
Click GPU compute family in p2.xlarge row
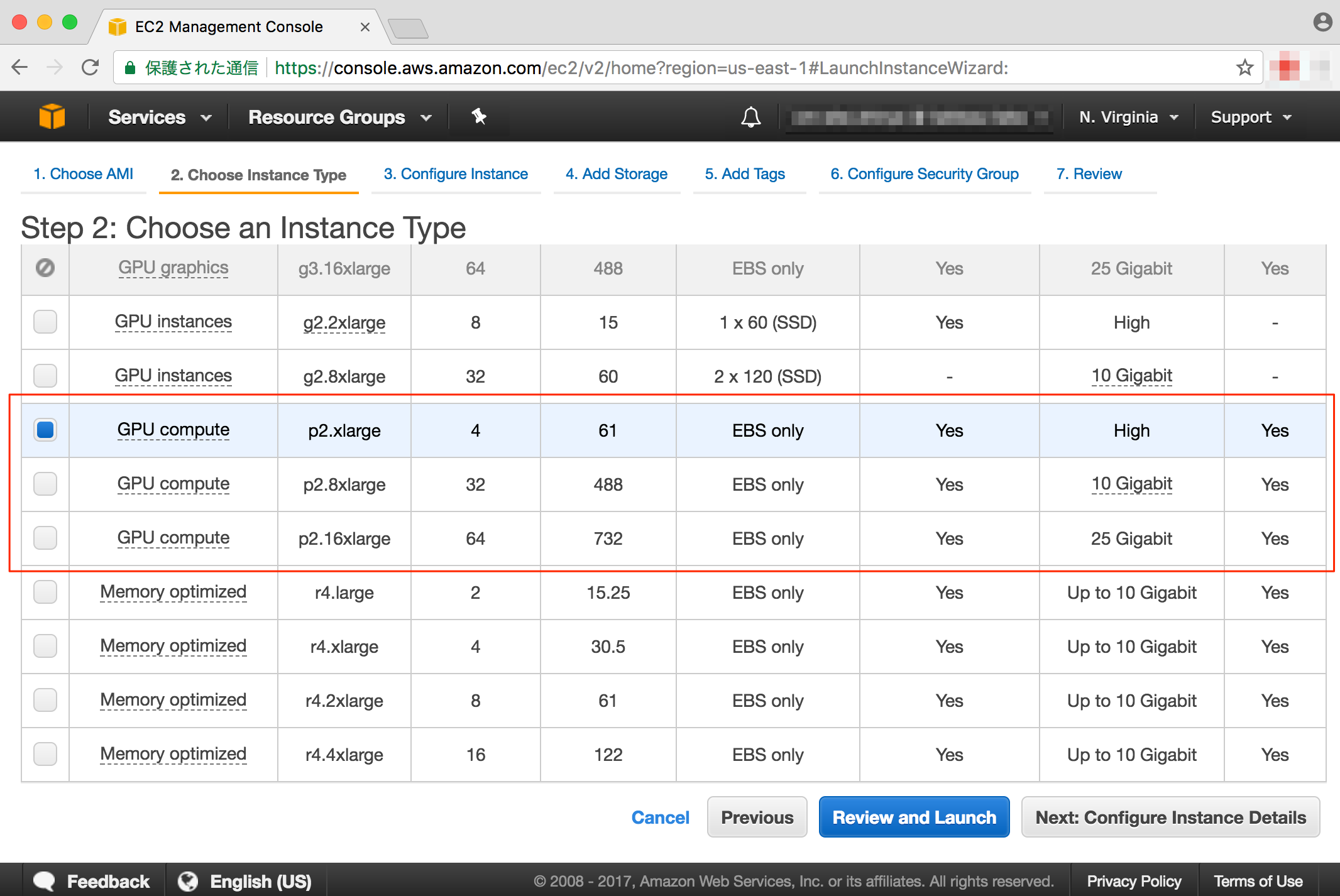point(173,430)
